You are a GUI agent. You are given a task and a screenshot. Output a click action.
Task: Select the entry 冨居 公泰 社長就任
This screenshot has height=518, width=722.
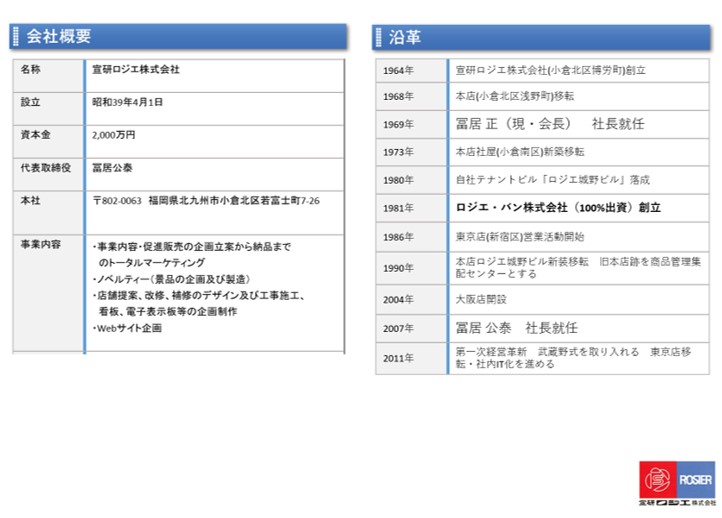tap(517, 328)
